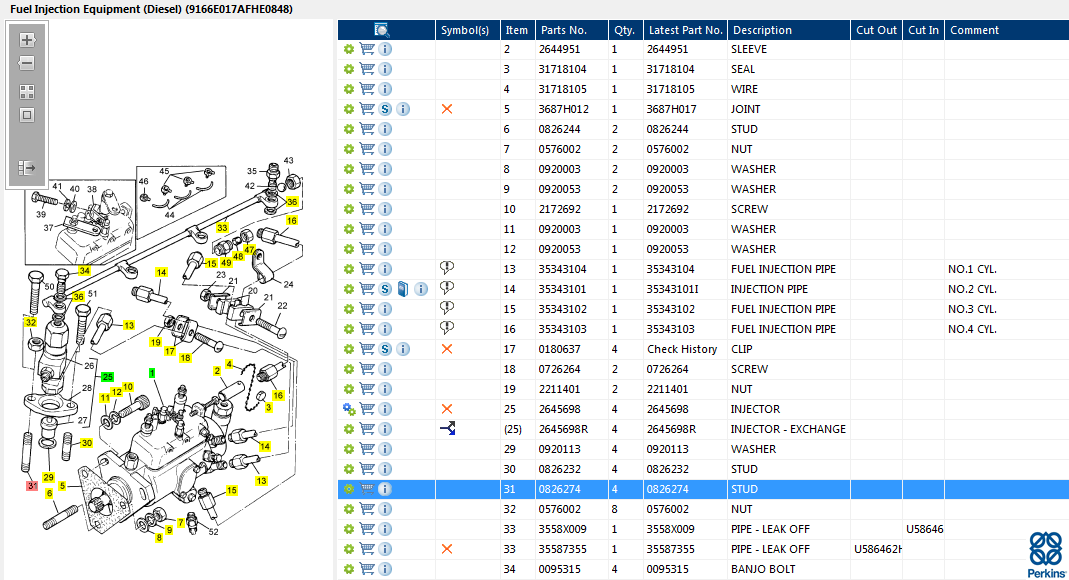Click green callout 25 in diagram
This screenshot has width=1069, height=580.
point(107,377)
